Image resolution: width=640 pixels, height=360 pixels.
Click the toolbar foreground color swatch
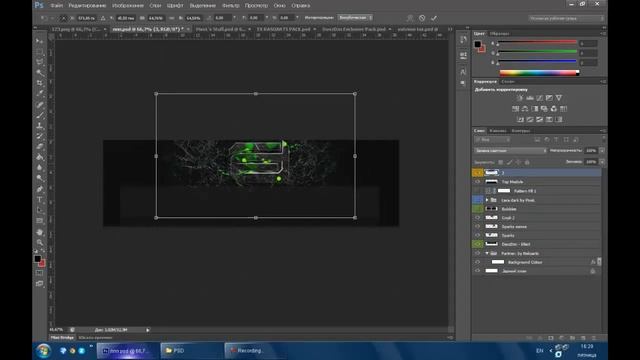tap(38, 259)
